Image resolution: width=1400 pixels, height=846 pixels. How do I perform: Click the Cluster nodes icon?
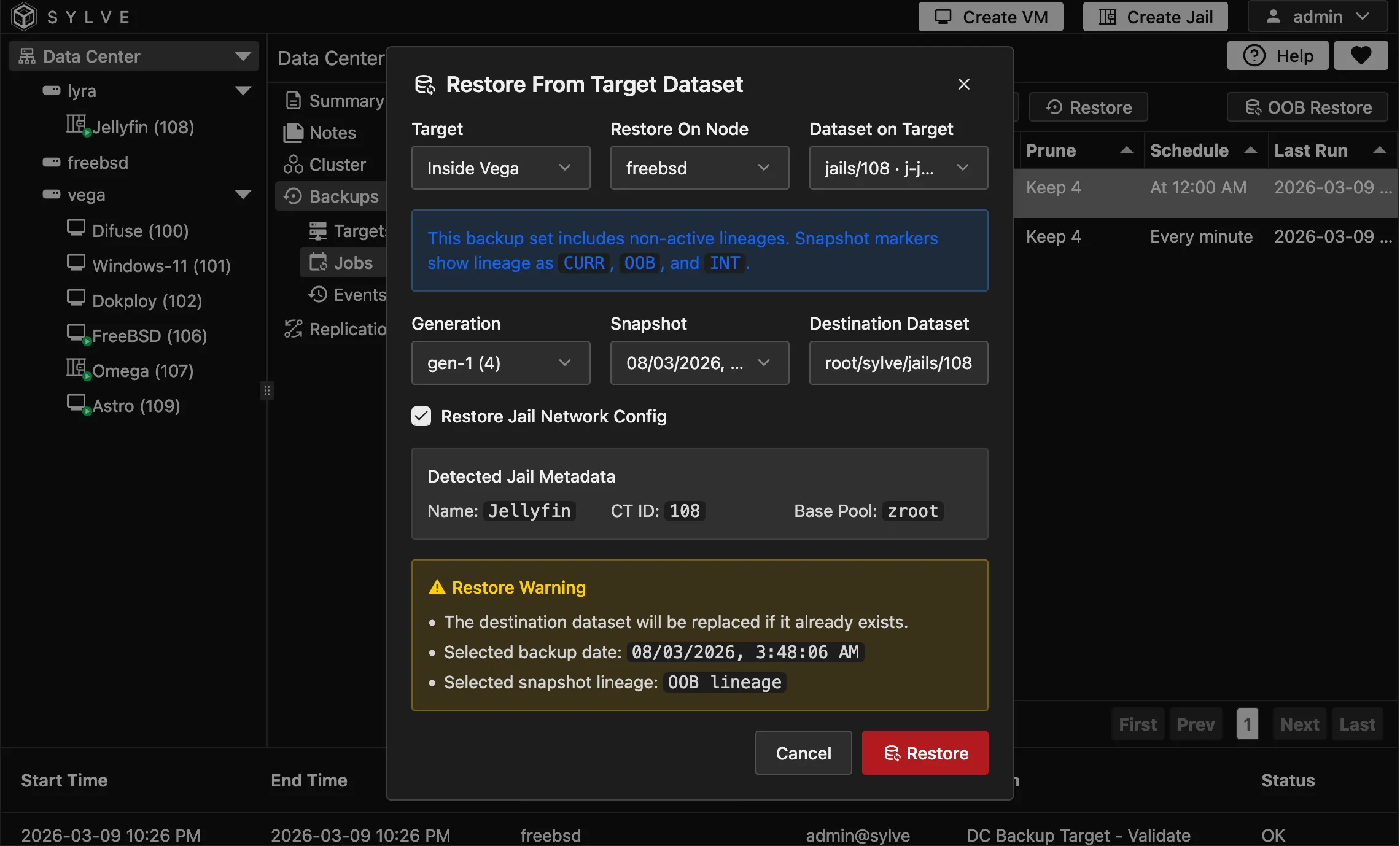point(293,165)
